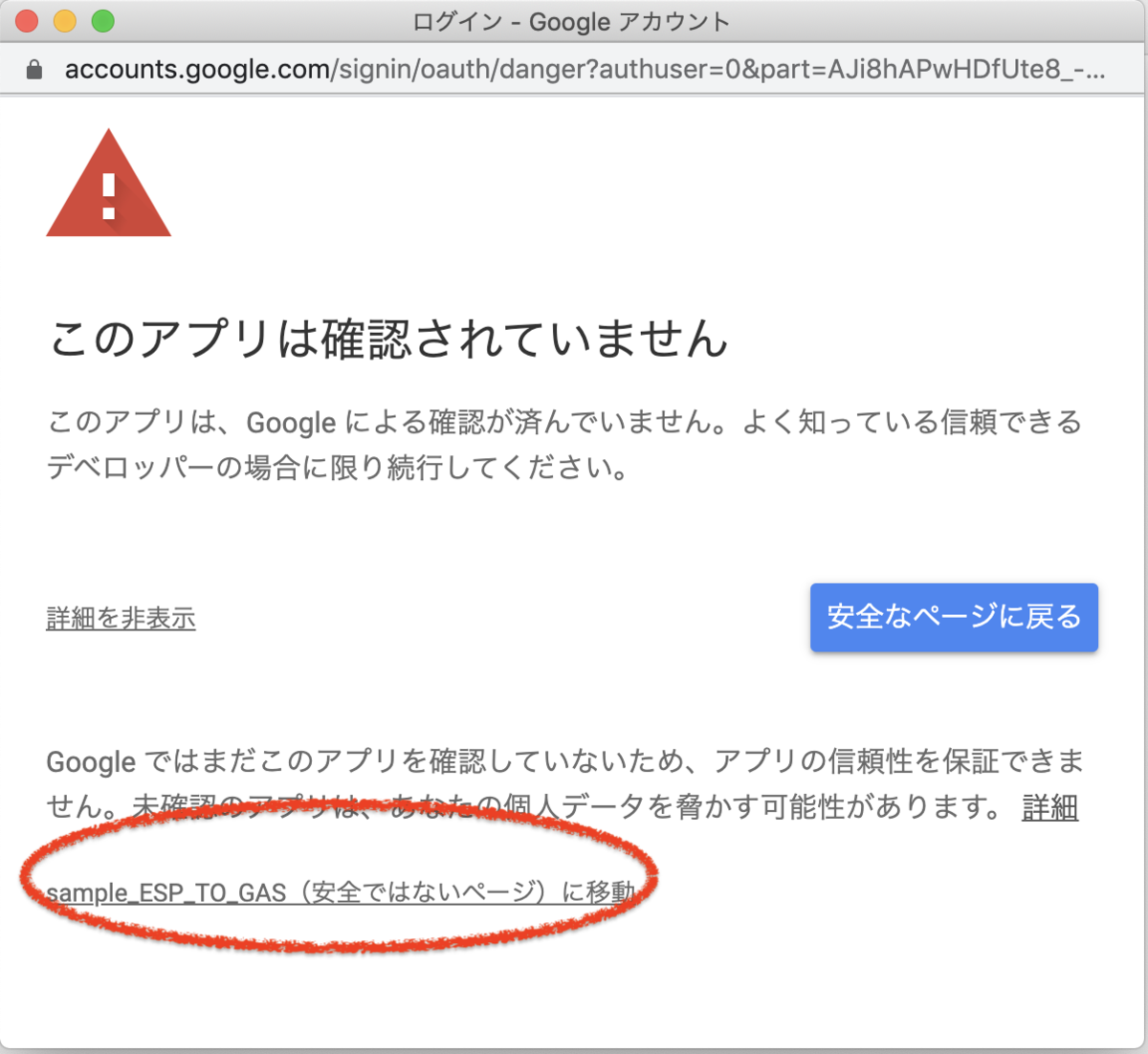1148x1054 pixels.
Task: Click the red warning triangle icon
Action: pyautogui.click(x=108, y=183)
